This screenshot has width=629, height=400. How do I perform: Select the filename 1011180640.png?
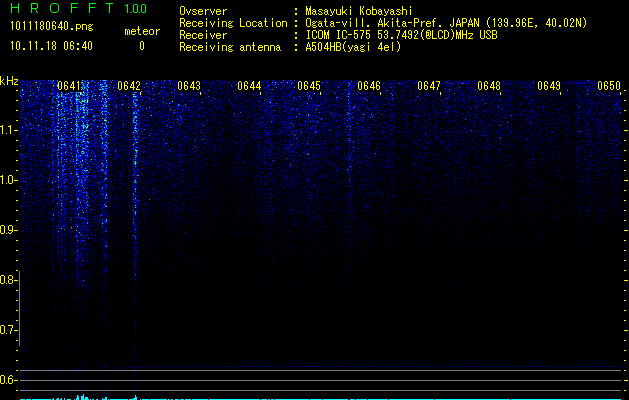click(x=52, y=27)
